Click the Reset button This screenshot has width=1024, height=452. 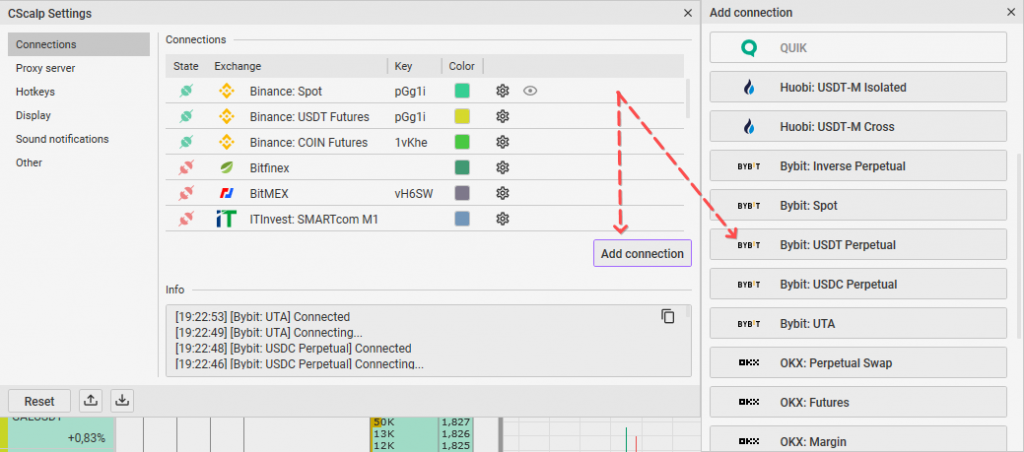coord(40,401)
